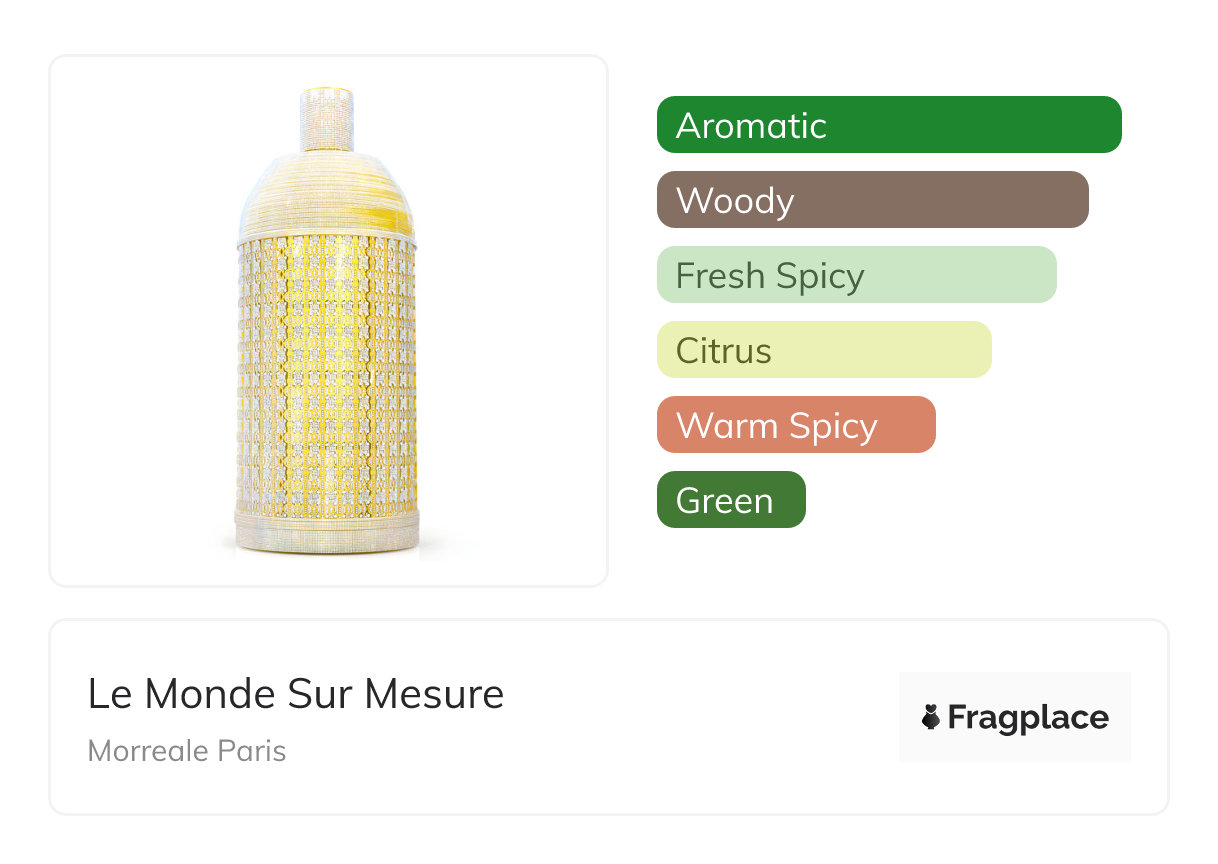The width and height of the screenshot is (1218, 864).
Task: Select the Warm Spicy accord bar
Action: 796,425
